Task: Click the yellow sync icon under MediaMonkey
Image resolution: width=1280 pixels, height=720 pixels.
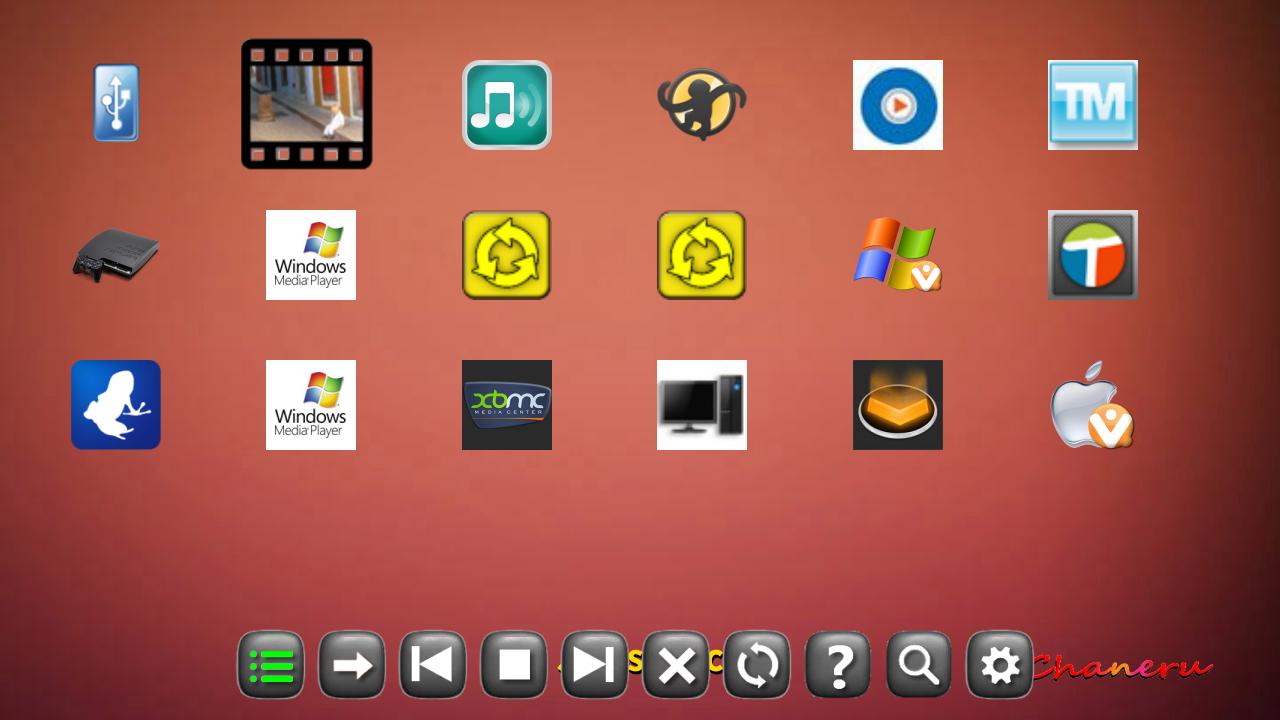Action: (702, 255)
